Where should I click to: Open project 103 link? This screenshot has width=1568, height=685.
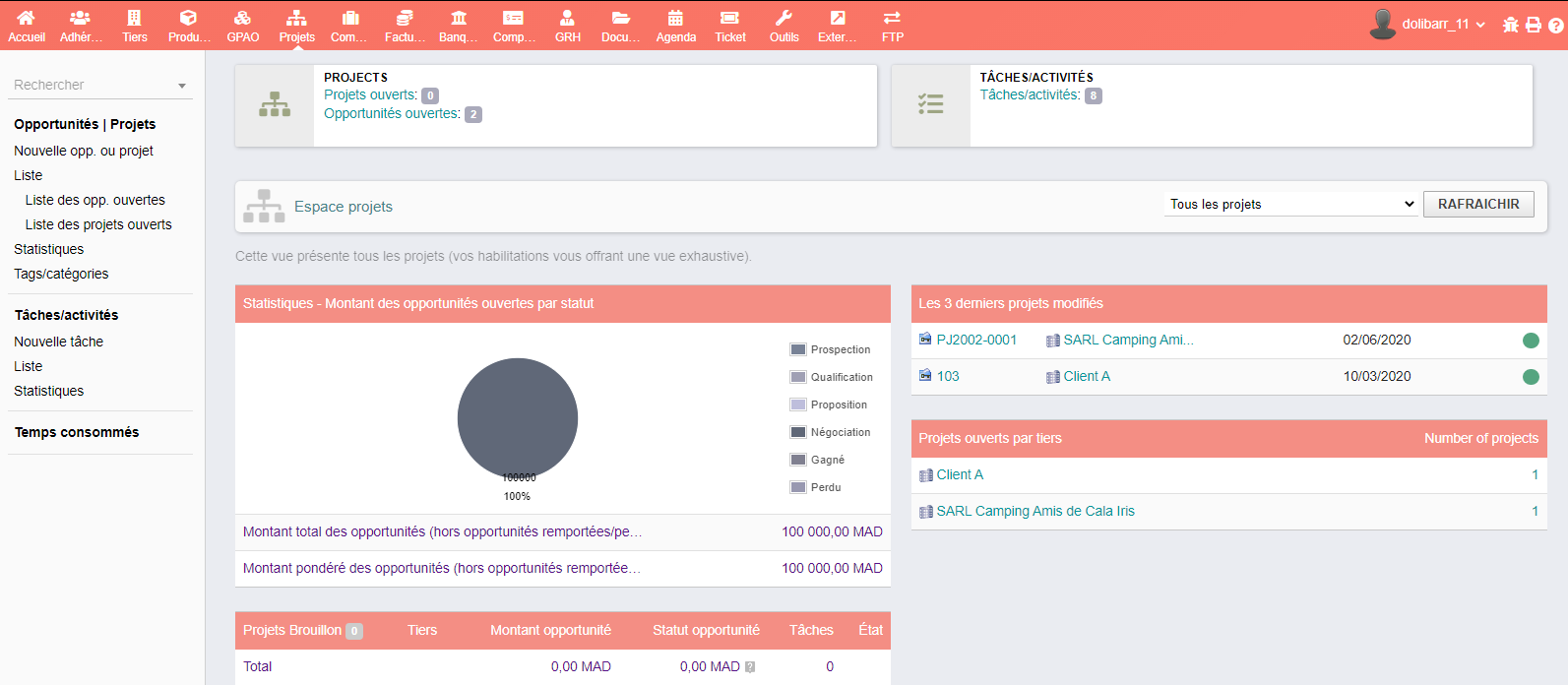point(948,376)
